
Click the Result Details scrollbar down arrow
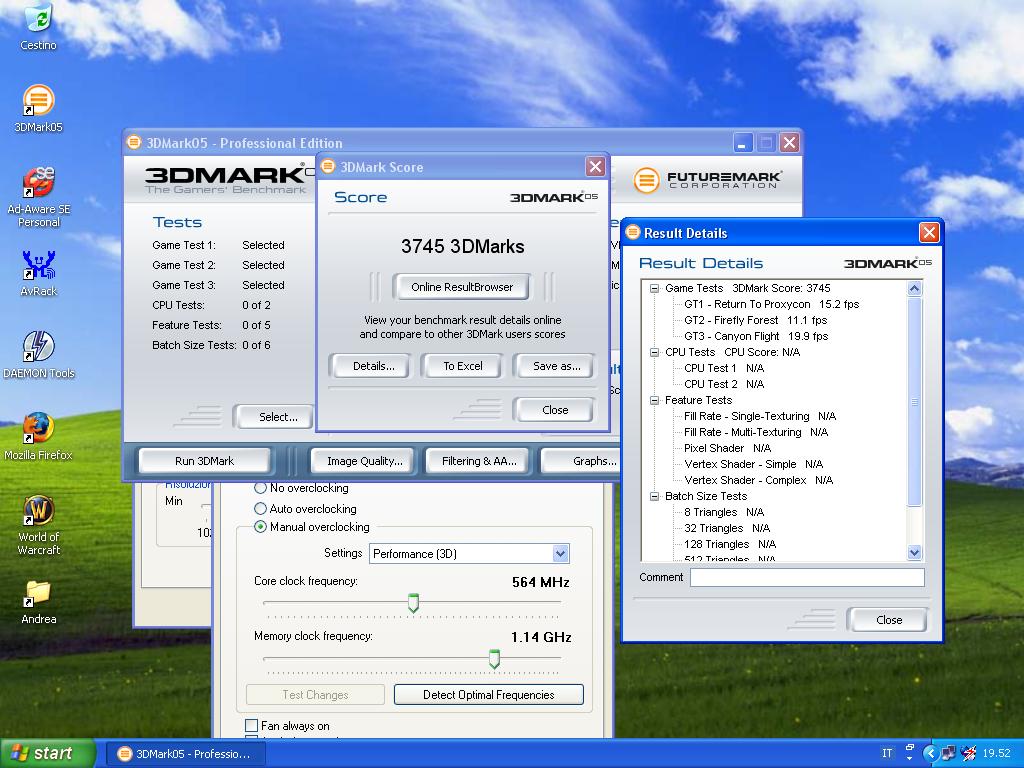(x=914, y=552)
